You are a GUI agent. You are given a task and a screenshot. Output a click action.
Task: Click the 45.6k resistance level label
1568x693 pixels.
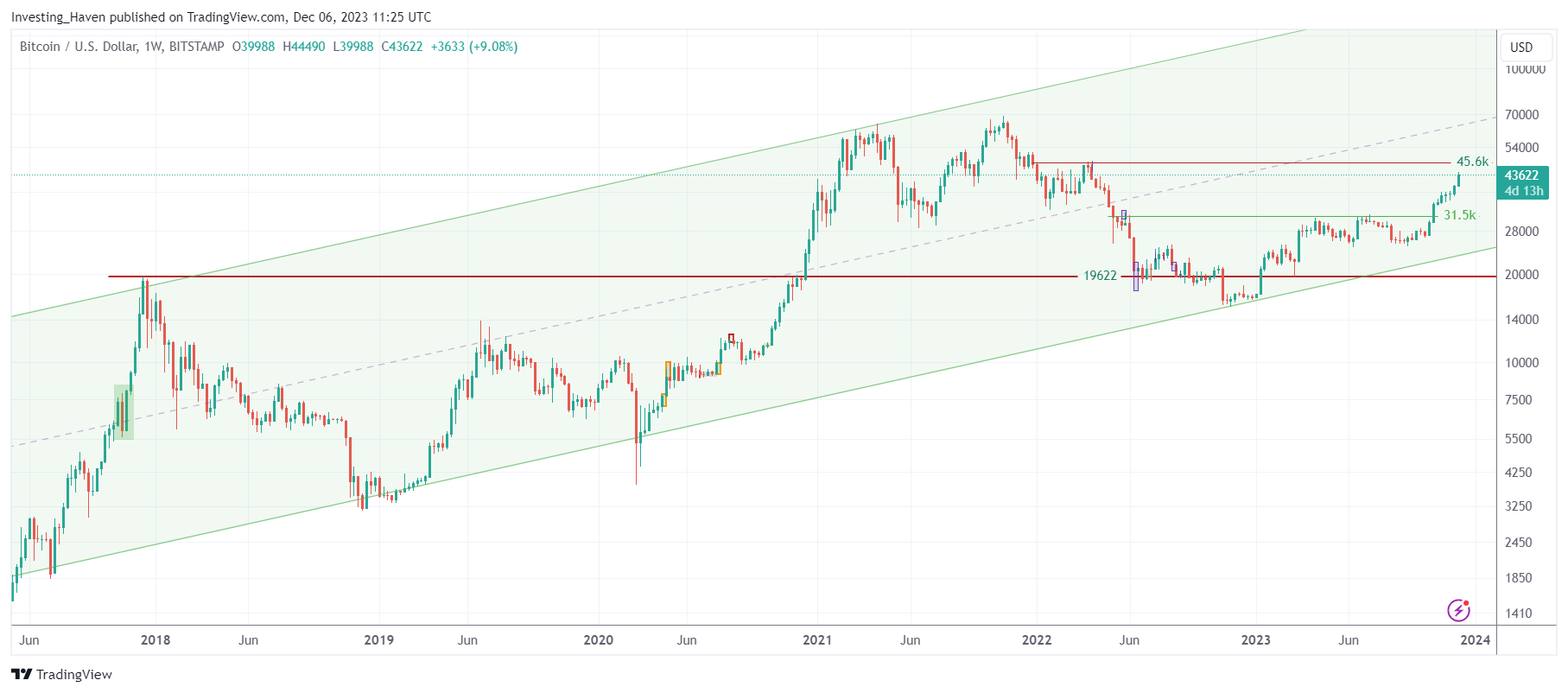1472,162
